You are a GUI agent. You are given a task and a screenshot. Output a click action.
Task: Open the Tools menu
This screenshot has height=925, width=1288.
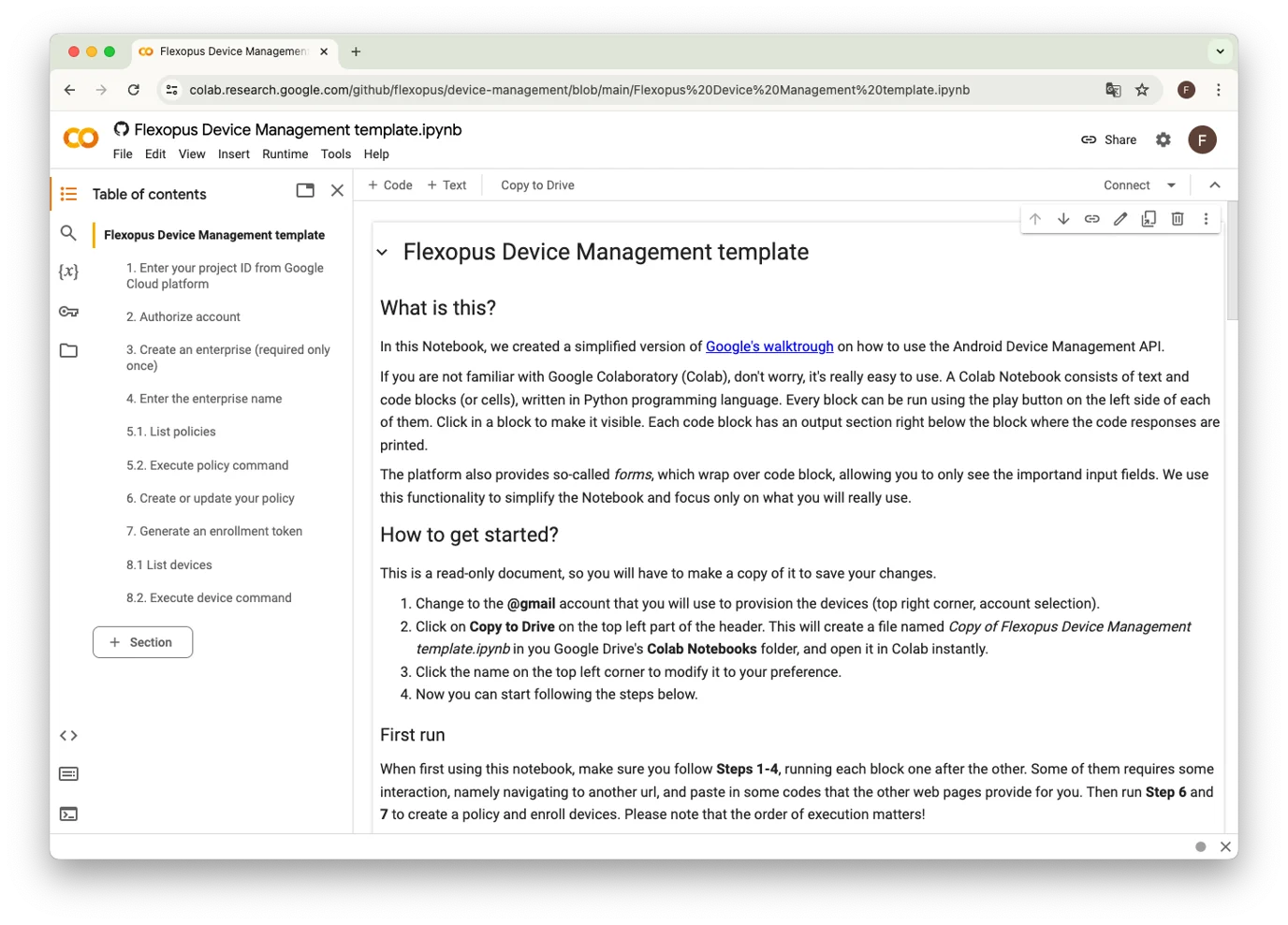tap(335, 154)
